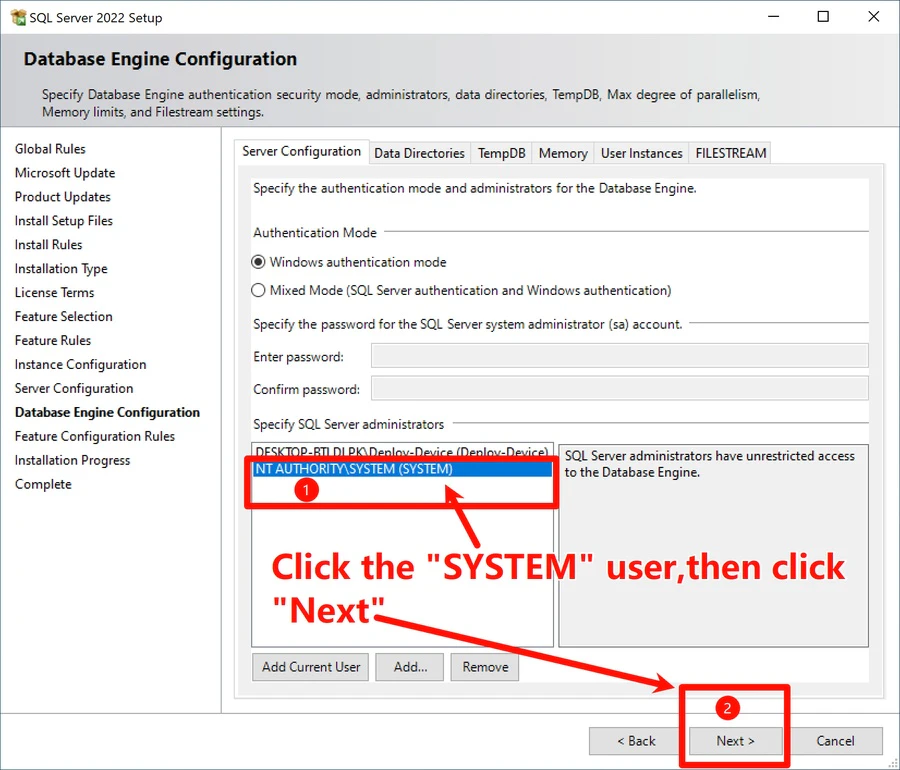This screenshot has width=900, height=770.
Task: Click the Confirm password field
Action: click(619, 388)
